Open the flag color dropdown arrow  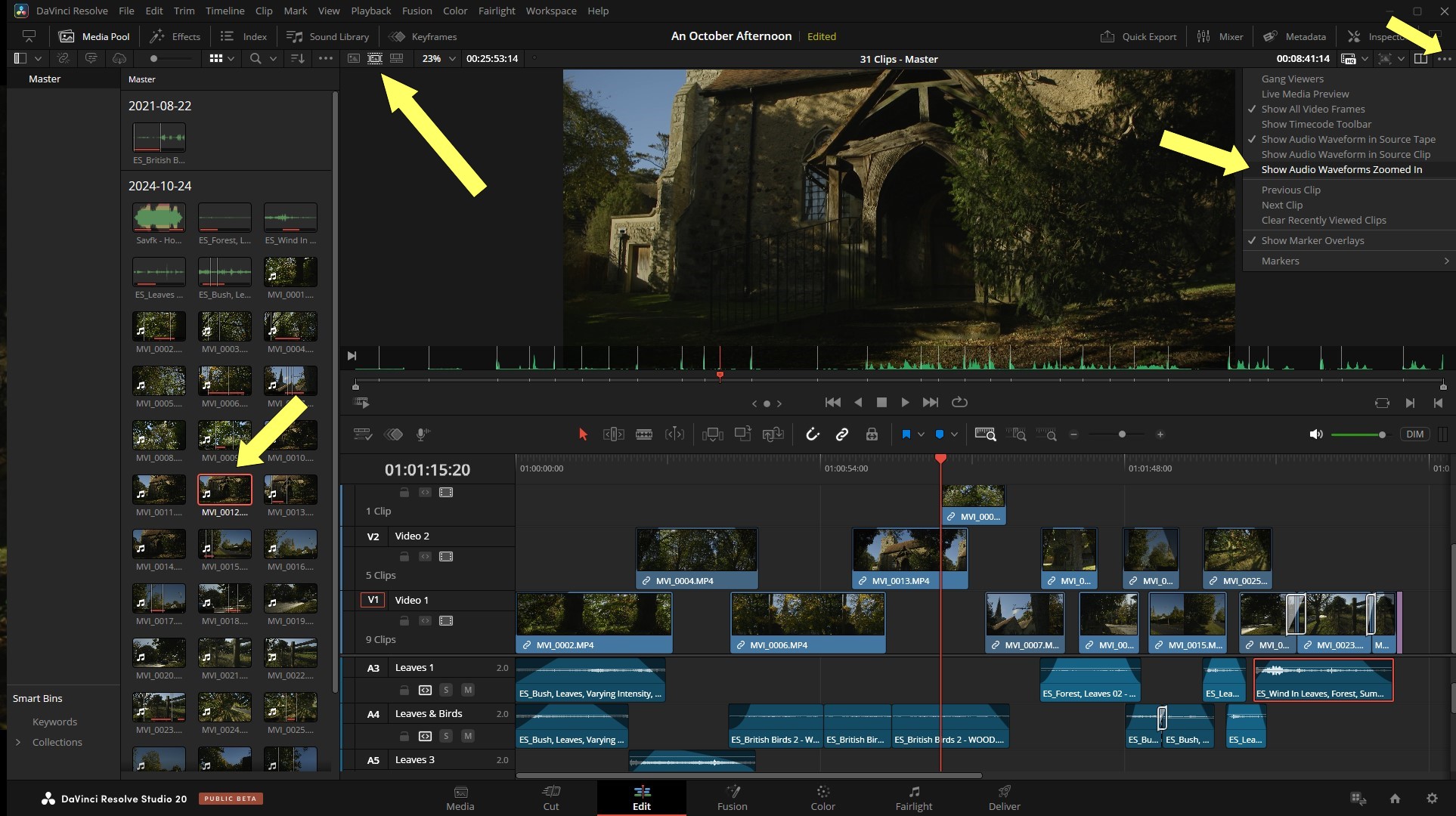coord(921,434)
